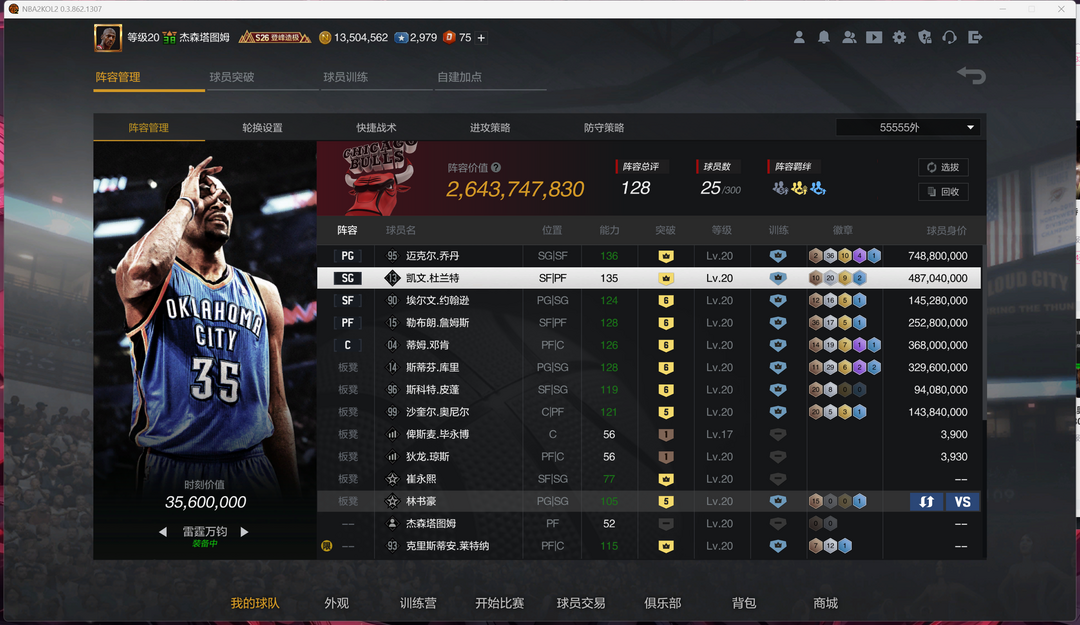Screen dimensions: 1080x625
Task: Click breakthrough badge for 埃尔文.约翰逊
Action: pyautogui.click(x=665, y=300)
